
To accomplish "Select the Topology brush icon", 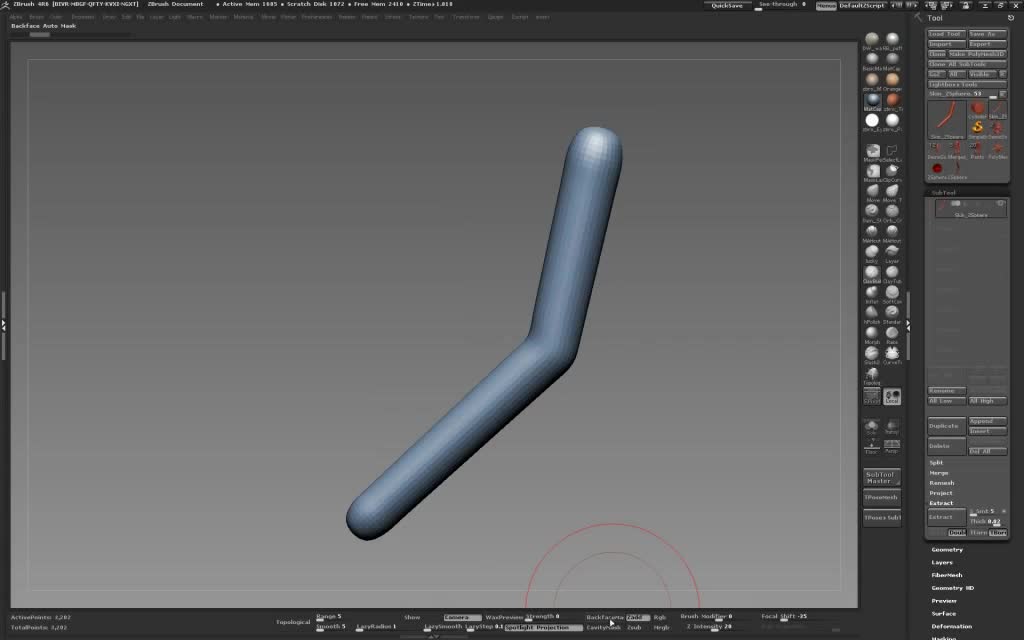I will pyautogui.click(x=872, y=373).
